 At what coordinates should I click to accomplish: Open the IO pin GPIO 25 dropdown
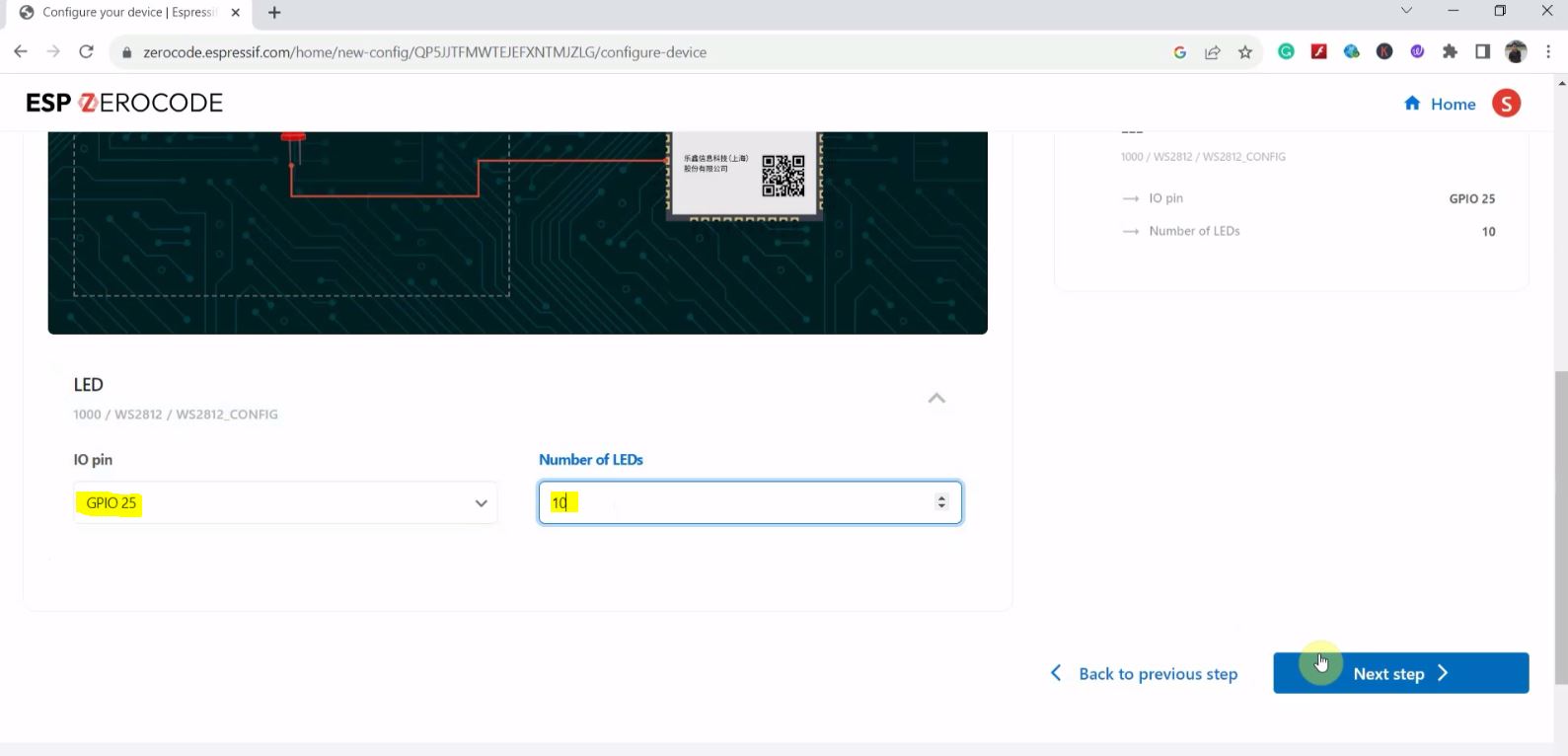coord(285,503)
